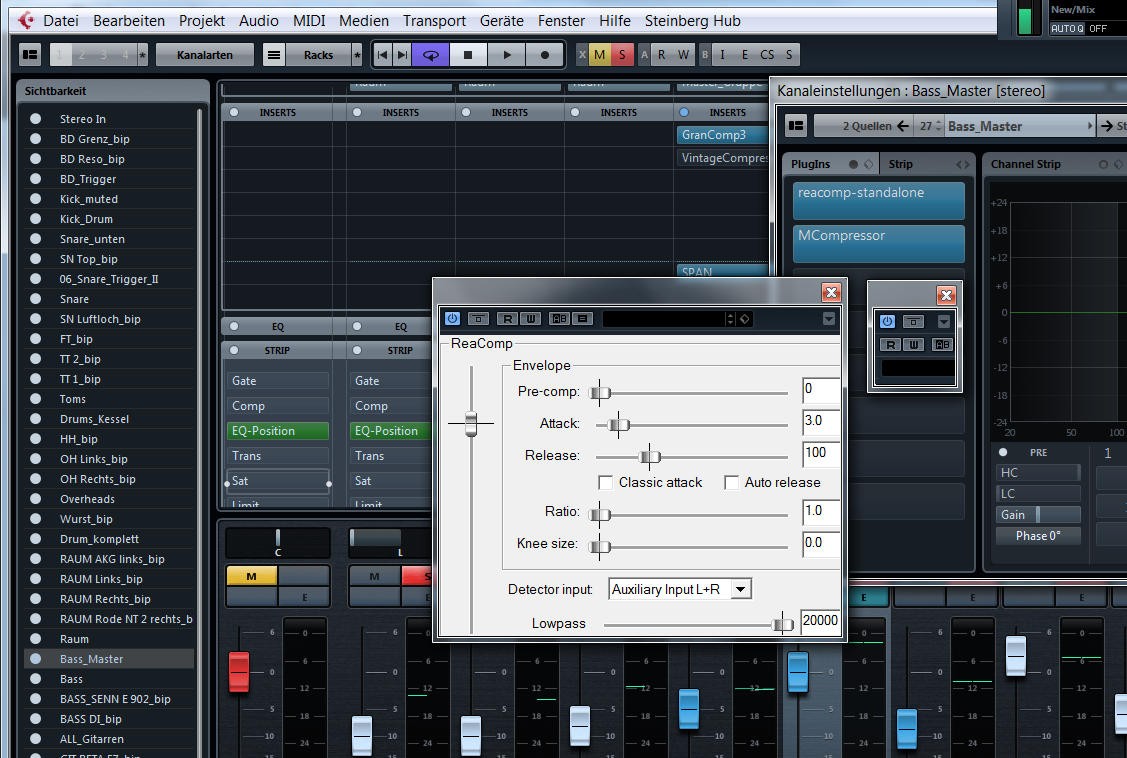Bypass all channel strips with CS button
The width and height of the screenshot is (1127, 758).
click(767, 55)
